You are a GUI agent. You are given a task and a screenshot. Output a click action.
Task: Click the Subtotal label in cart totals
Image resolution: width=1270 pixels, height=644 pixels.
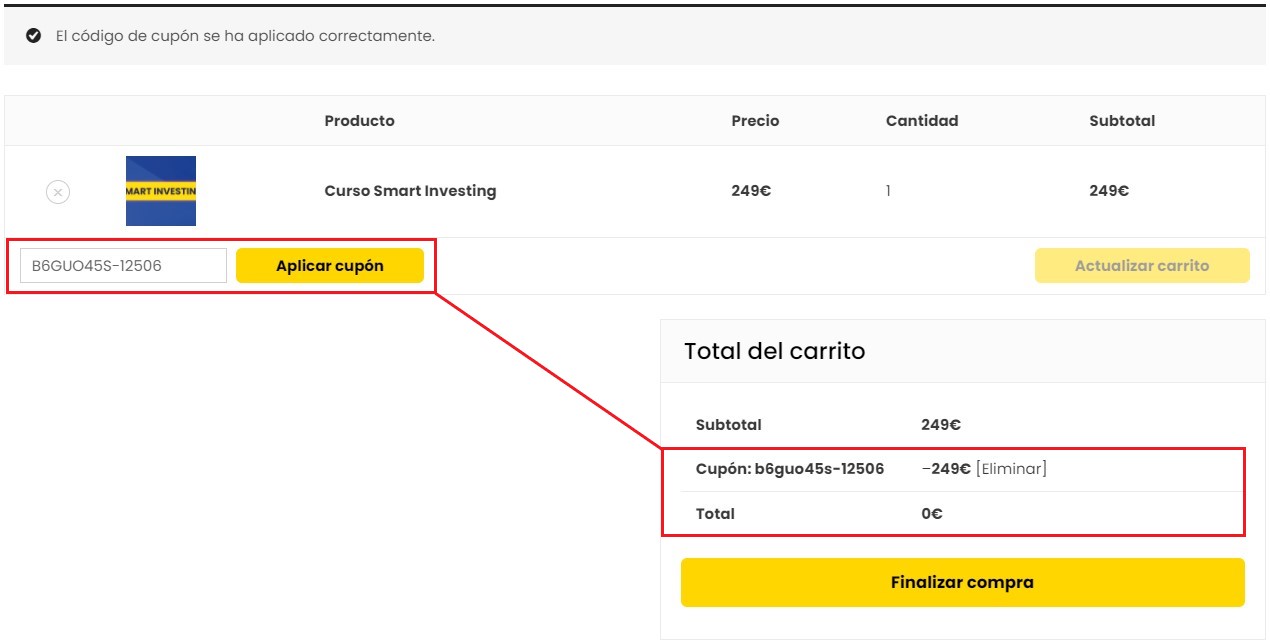tap(729, 425)
